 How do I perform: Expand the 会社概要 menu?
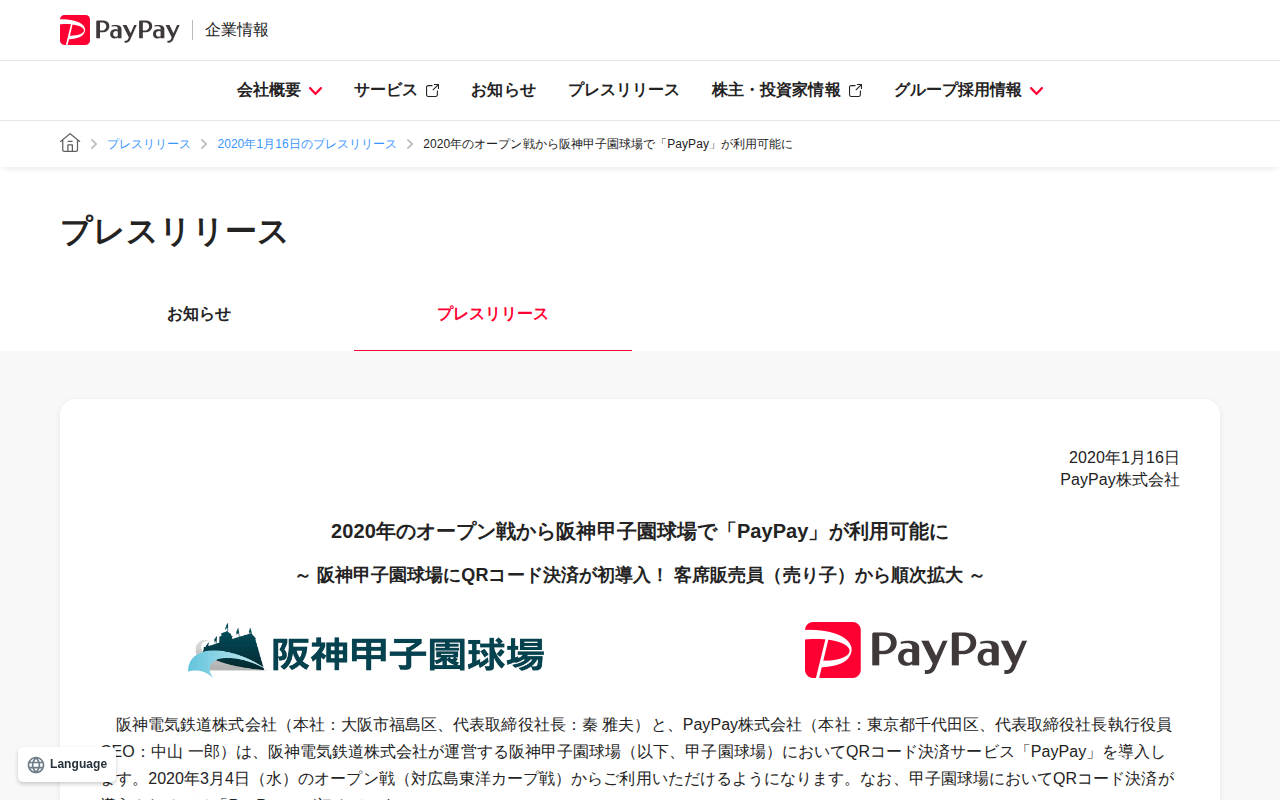tap(279, 90)
